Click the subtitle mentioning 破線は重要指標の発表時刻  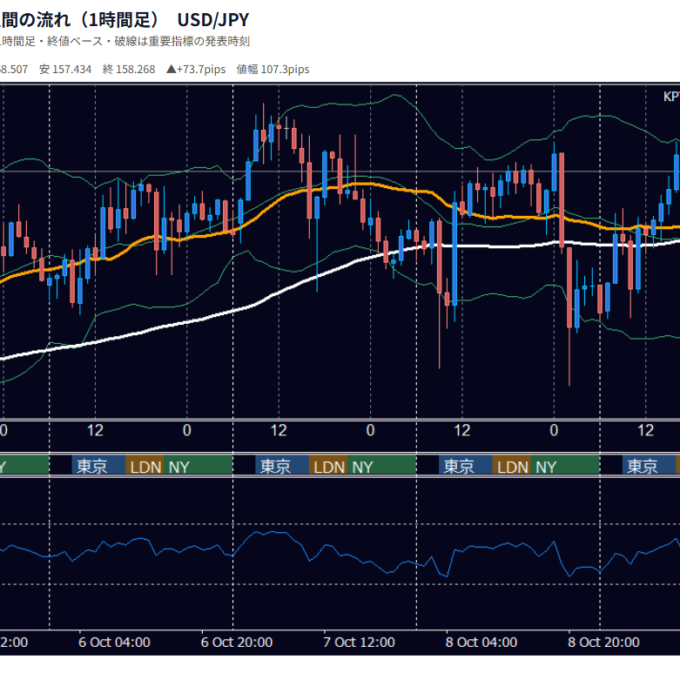125,42
